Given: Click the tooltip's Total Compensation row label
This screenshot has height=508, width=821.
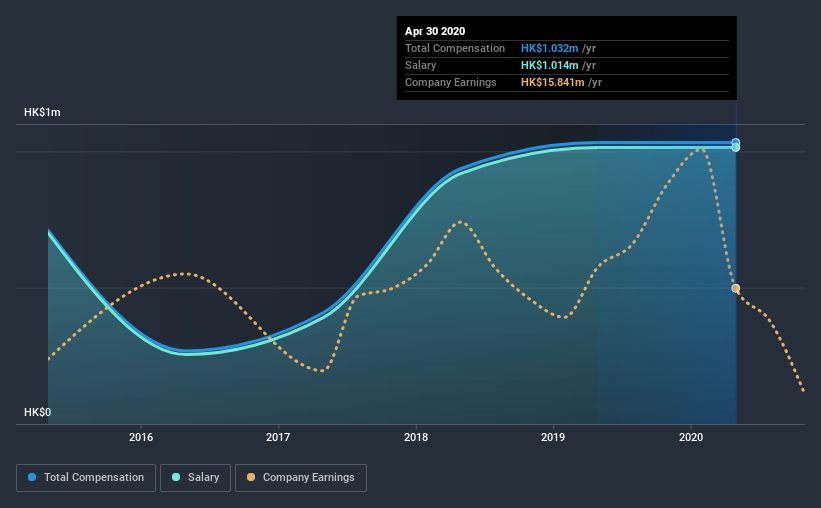Looking at the screenshot, I should [x=455, y=48].
